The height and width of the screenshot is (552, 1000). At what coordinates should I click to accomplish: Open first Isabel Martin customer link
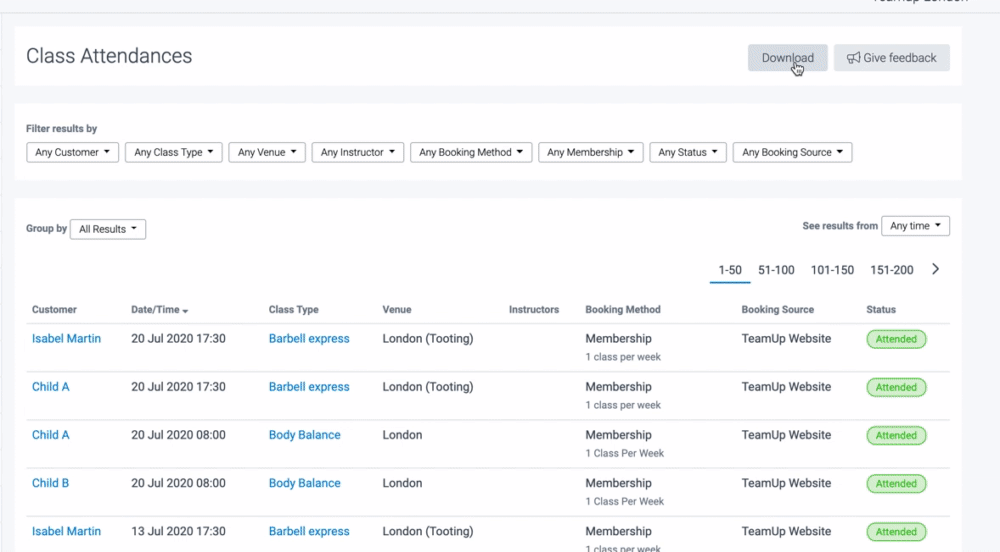[66, 339]
